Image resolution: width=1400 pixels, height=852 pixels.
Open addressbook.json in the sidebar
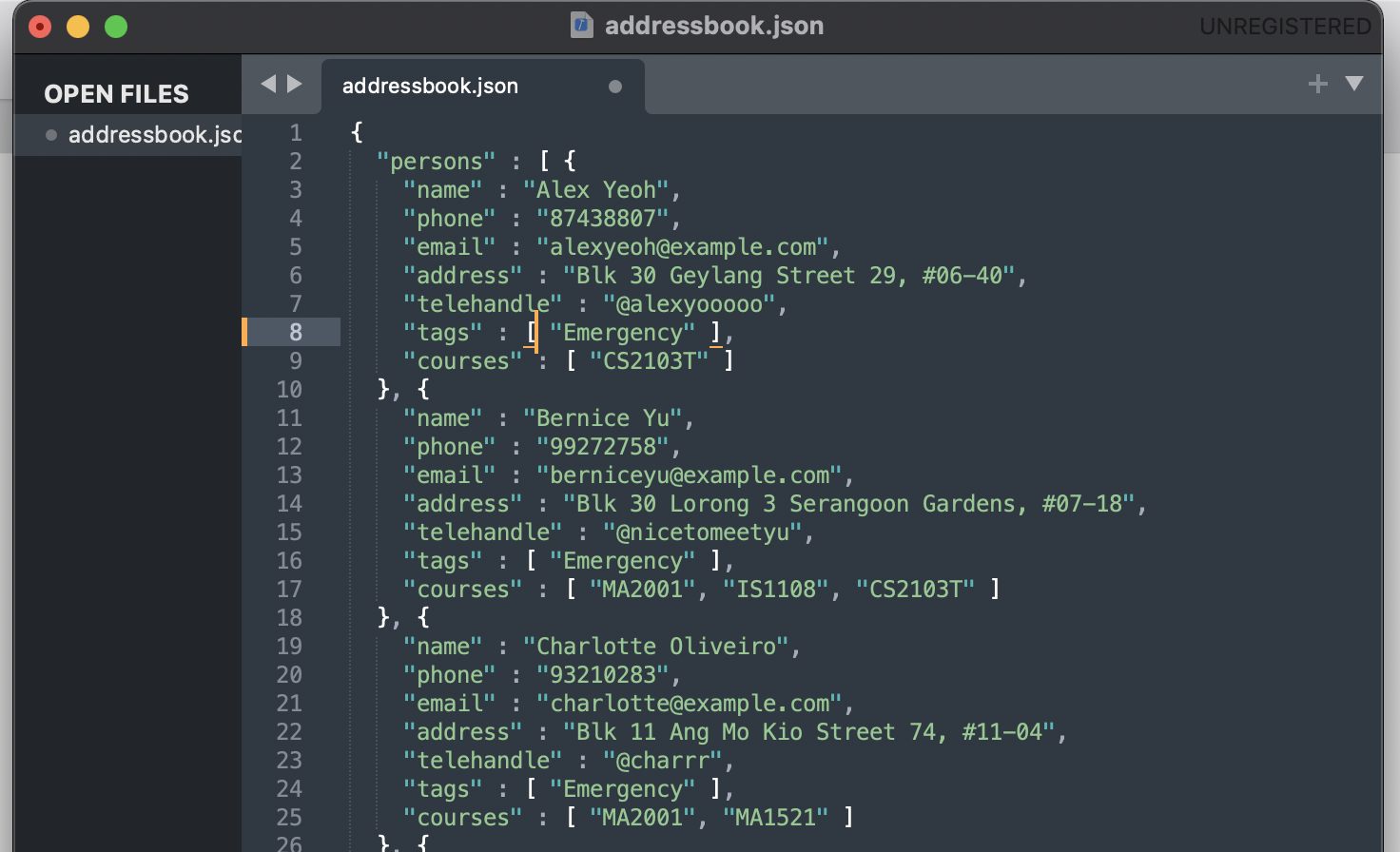[x=155, y=135]
